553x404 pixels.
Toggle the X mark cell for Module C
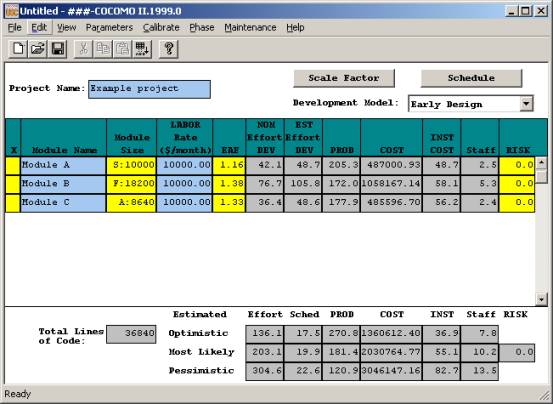pos(13,203)
